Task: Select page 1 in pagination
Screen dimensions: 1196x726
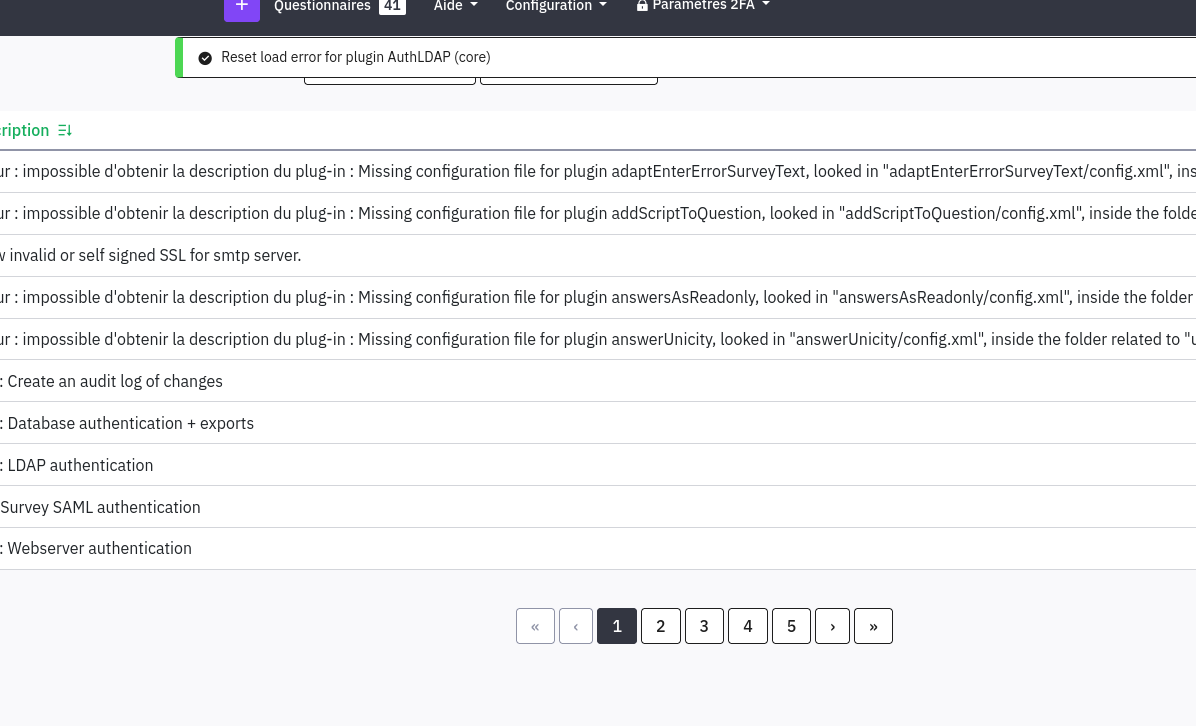Action: point(617,626)
